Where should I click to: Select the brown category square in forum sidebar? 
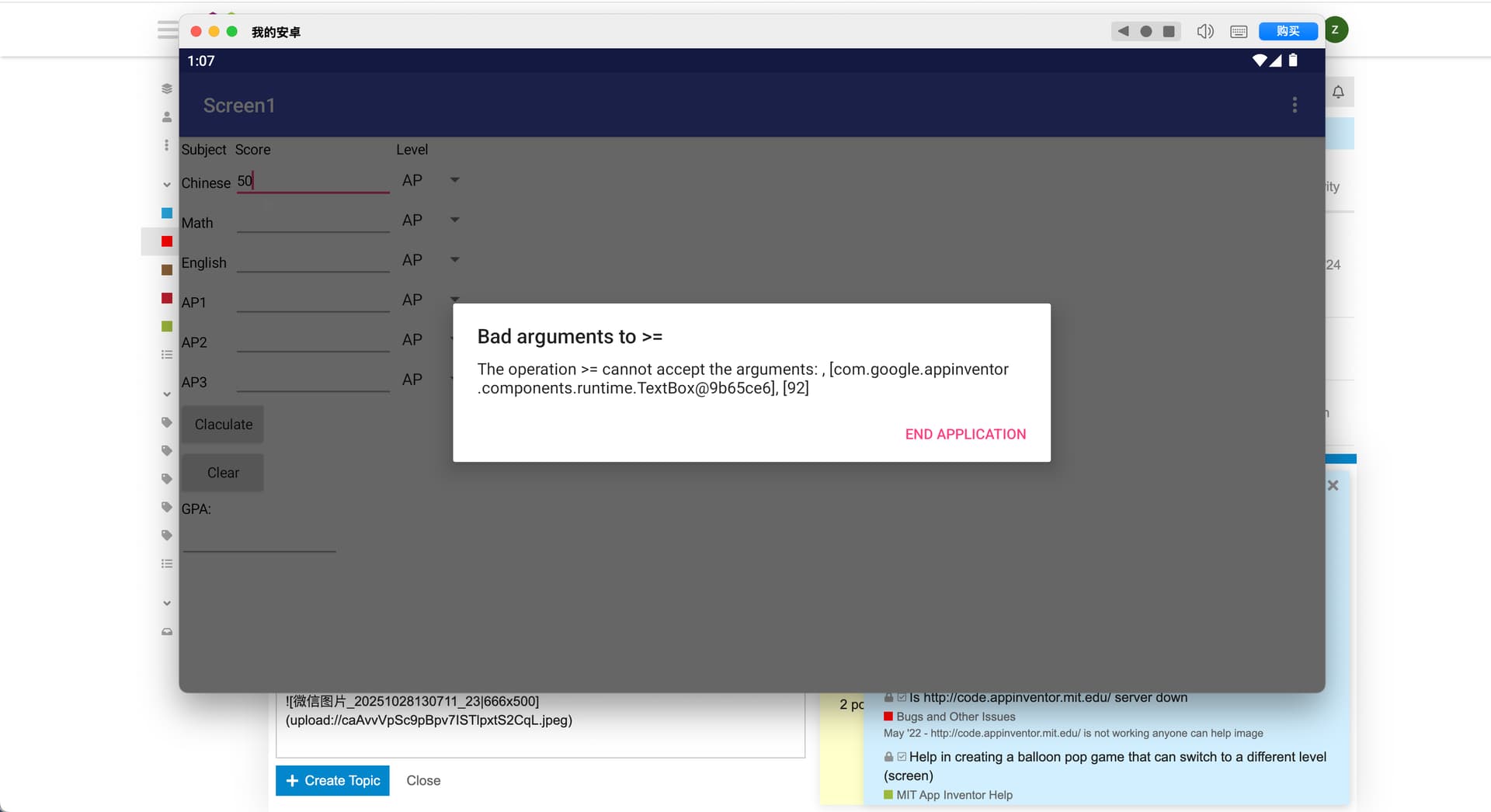[167, 269]
